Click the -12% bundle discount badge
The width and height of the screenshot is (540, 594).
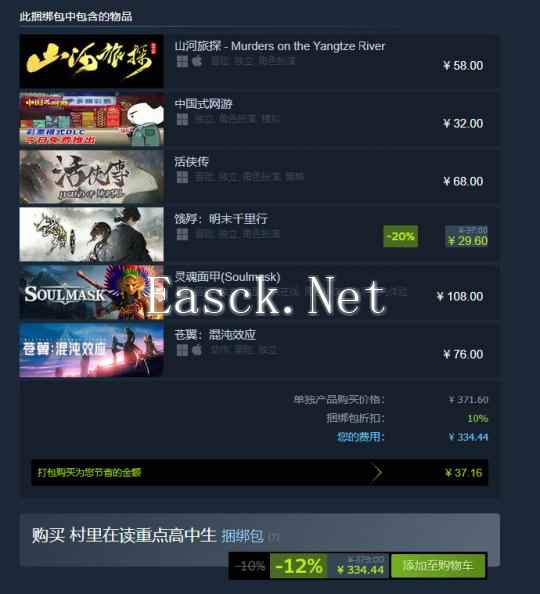tap(299, 566)
